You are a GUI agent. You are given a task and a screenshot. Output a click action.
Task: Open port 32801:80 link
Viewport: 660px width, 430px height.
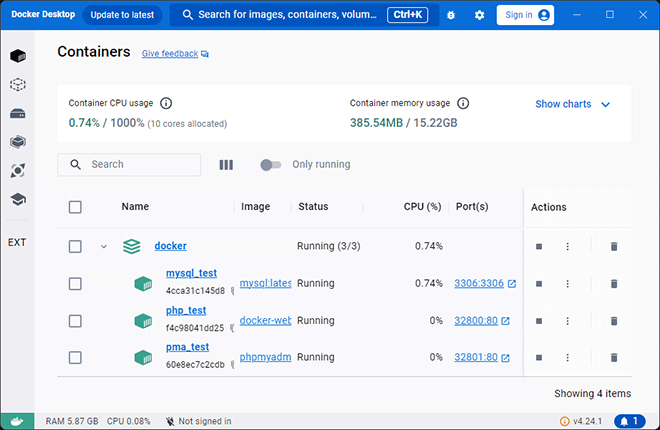click(476, 357)
